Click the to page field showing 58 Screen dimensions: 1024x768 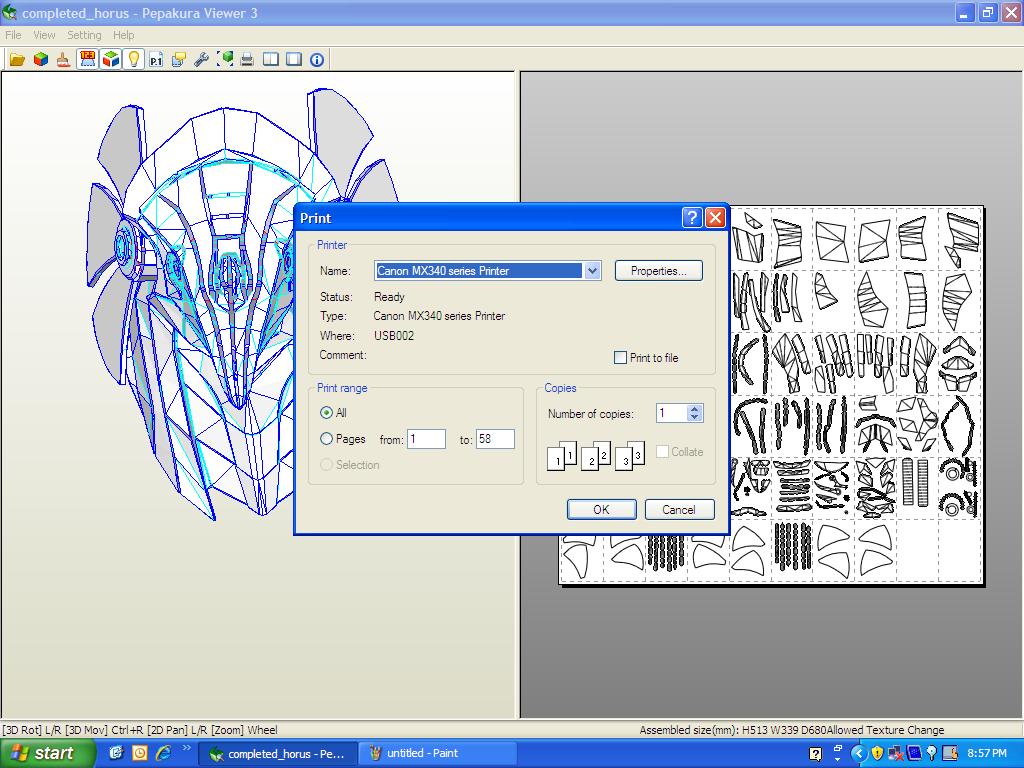tap(495, 439)
